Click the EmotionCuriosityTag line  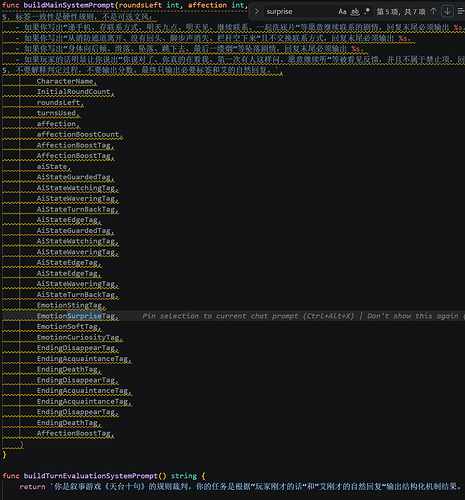point(78,337)
